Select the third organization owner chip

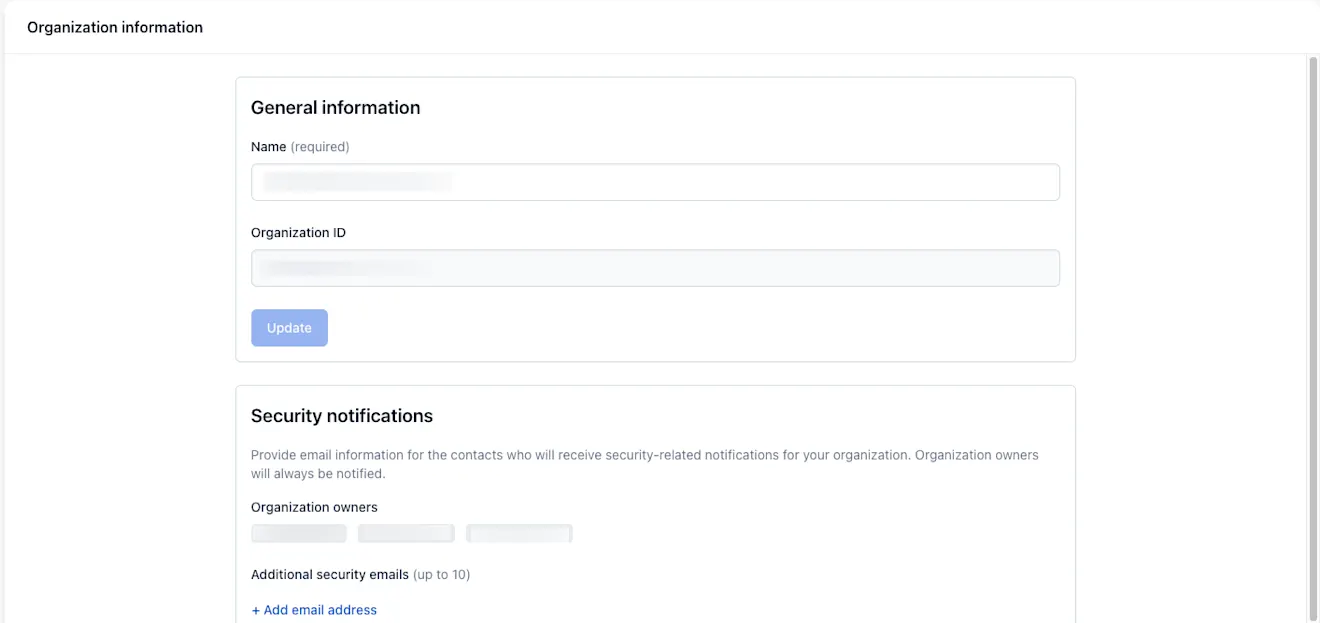click(x=519, y=533)
